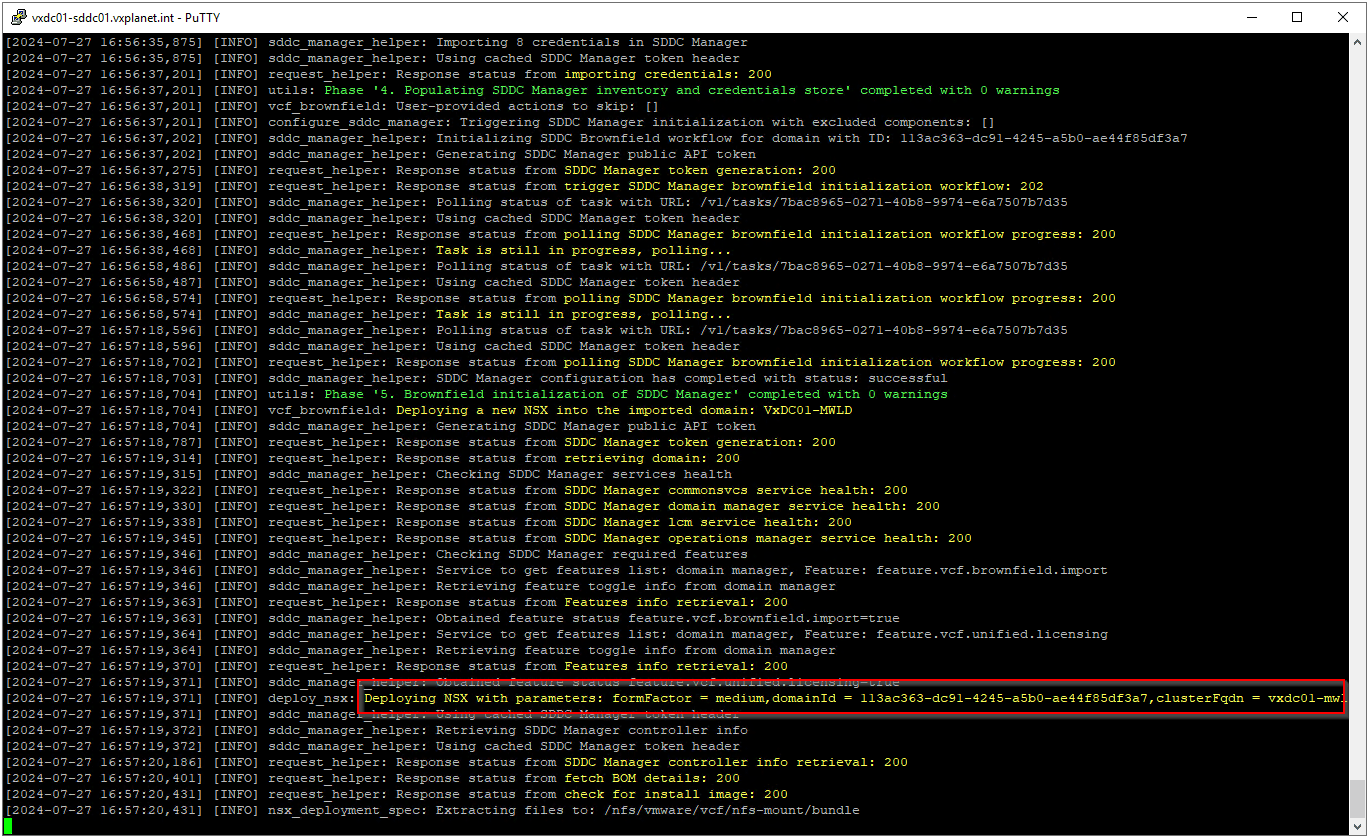The image size is (1369, 838).
Task: Click timestamp 2024-07-27 16:56:38,319
Action: coord(106,186)
